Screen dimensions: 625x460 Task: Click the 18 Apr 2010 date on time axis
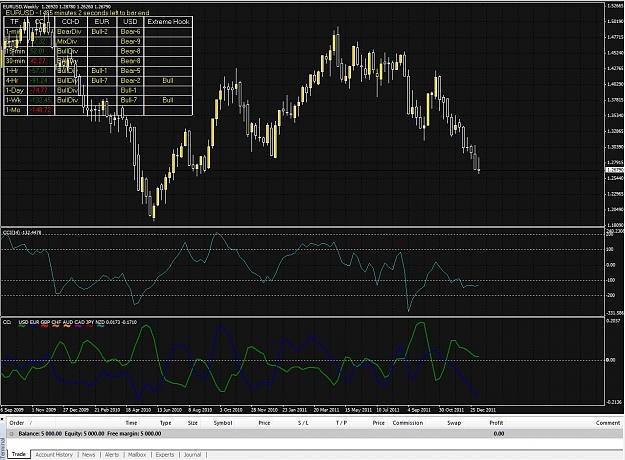pyautogui.click(x=138, y=410)
